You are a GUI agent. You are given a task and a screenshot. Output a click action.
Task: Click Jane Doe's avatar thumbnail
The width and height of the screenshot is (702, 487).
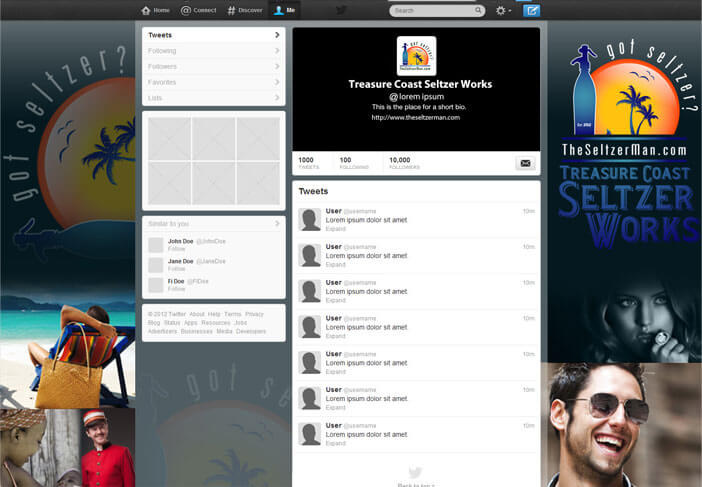click(x=155, y=265)
